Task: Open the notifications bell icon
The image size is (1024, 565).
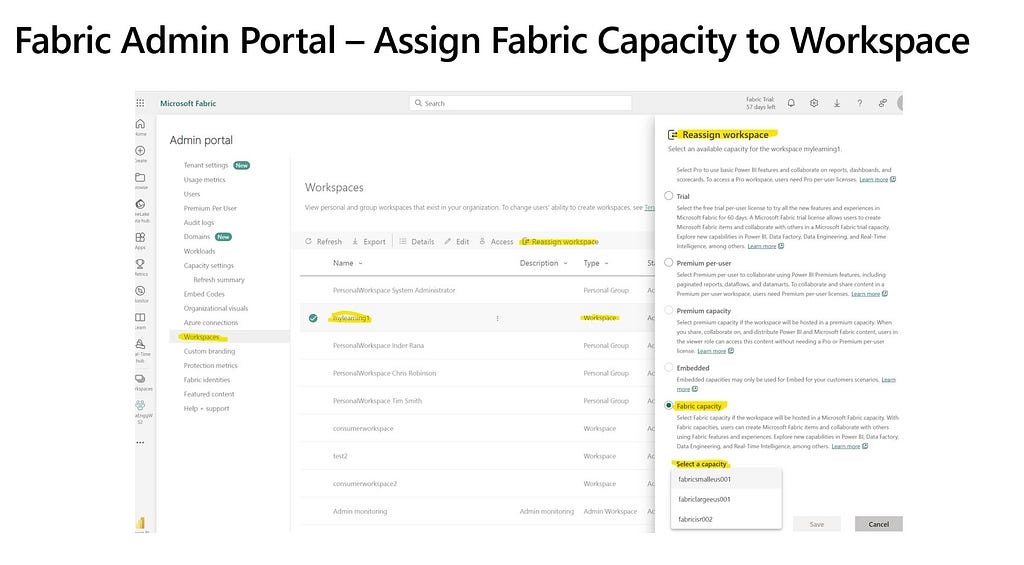Action: (791, 103)
